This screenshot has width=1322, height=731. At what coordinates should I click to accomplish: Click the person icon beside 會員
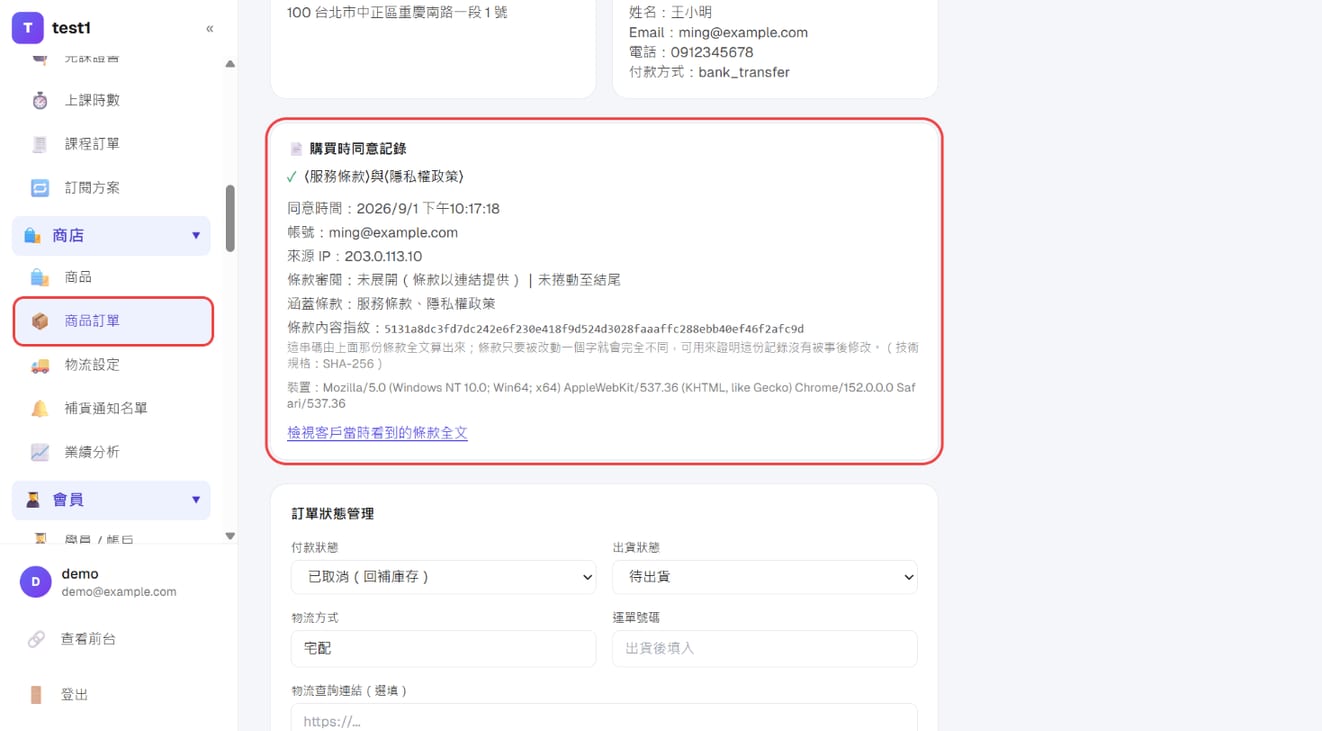32,500
